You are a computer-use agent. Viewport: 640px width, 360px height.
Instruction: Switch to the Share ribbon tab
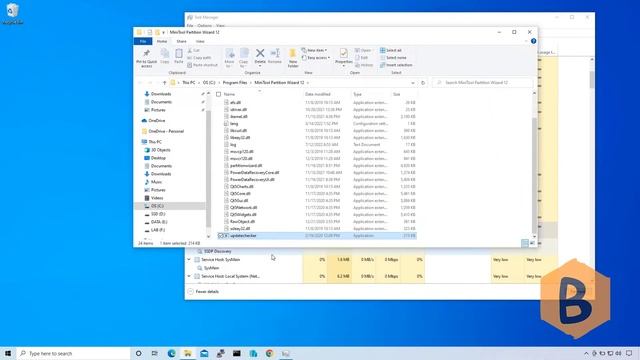pos(182,41)
